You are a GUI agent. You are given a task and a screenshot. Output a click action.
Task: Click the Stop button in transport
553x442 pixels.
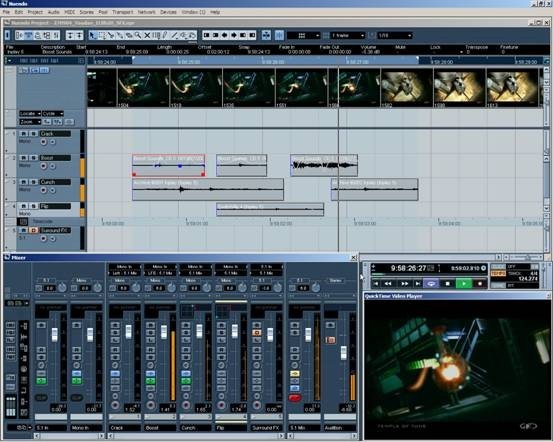click(x=448, y=283)
